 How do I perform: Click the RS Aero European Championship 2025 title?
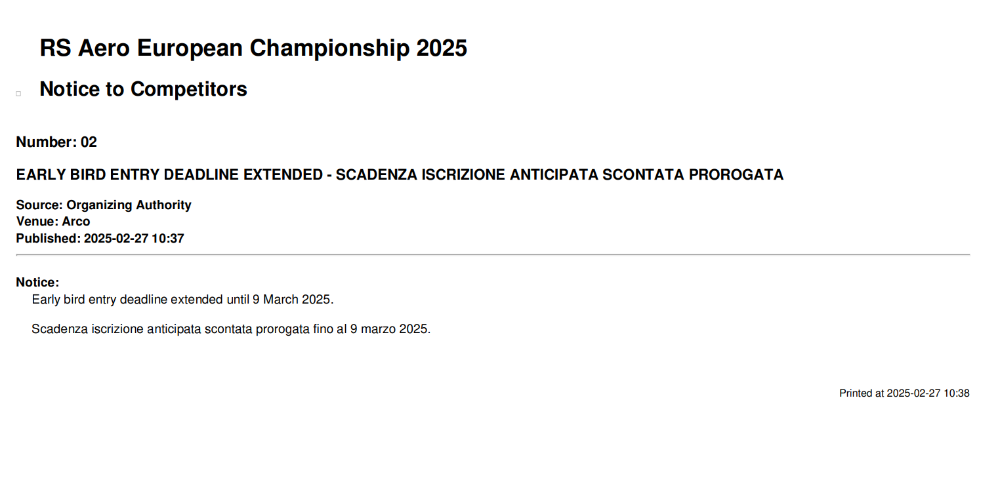coord(253,48)
